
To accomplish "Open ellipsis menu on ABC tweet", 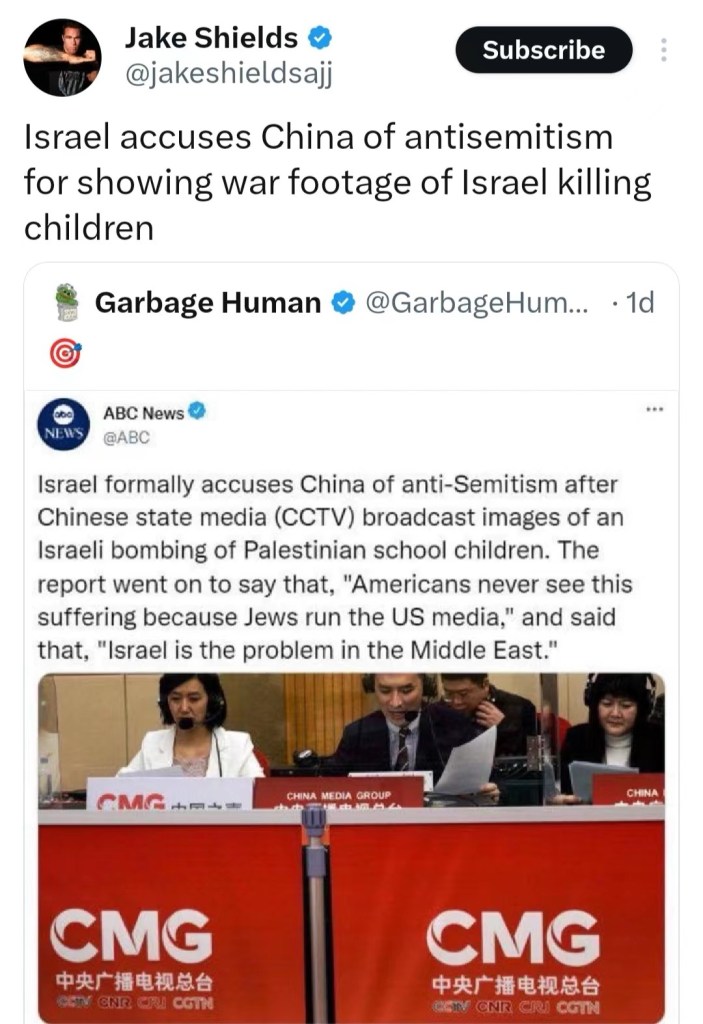I will click(654, 410).
